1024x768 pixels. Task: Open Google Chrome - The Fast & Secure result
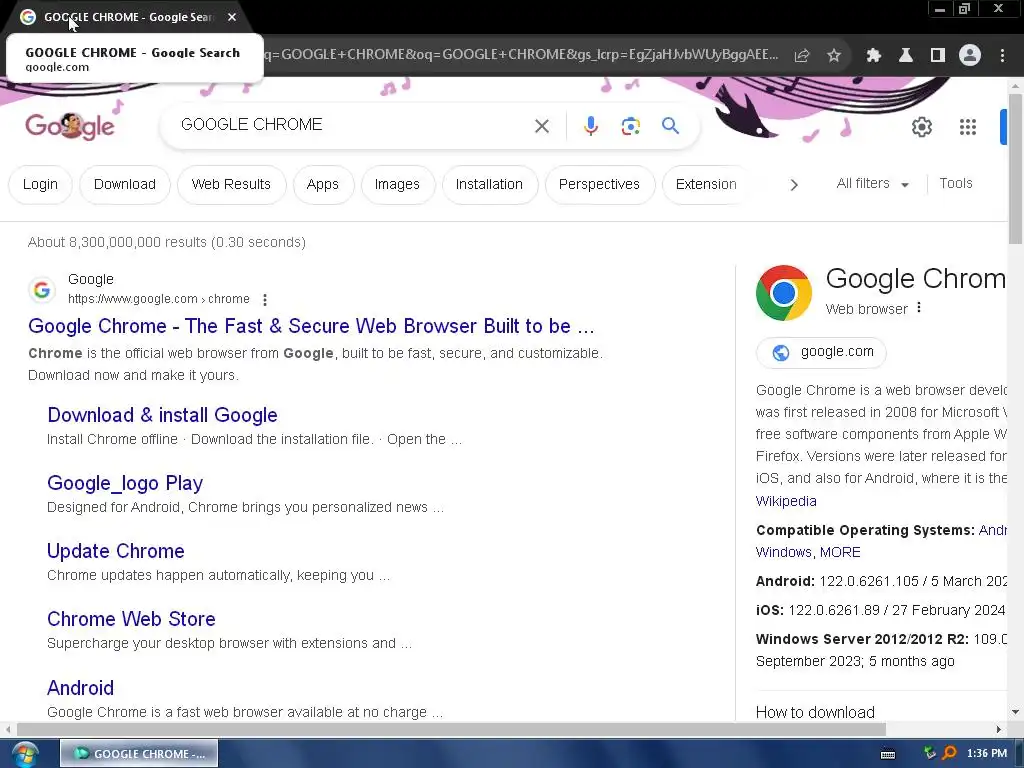[311, 326]
